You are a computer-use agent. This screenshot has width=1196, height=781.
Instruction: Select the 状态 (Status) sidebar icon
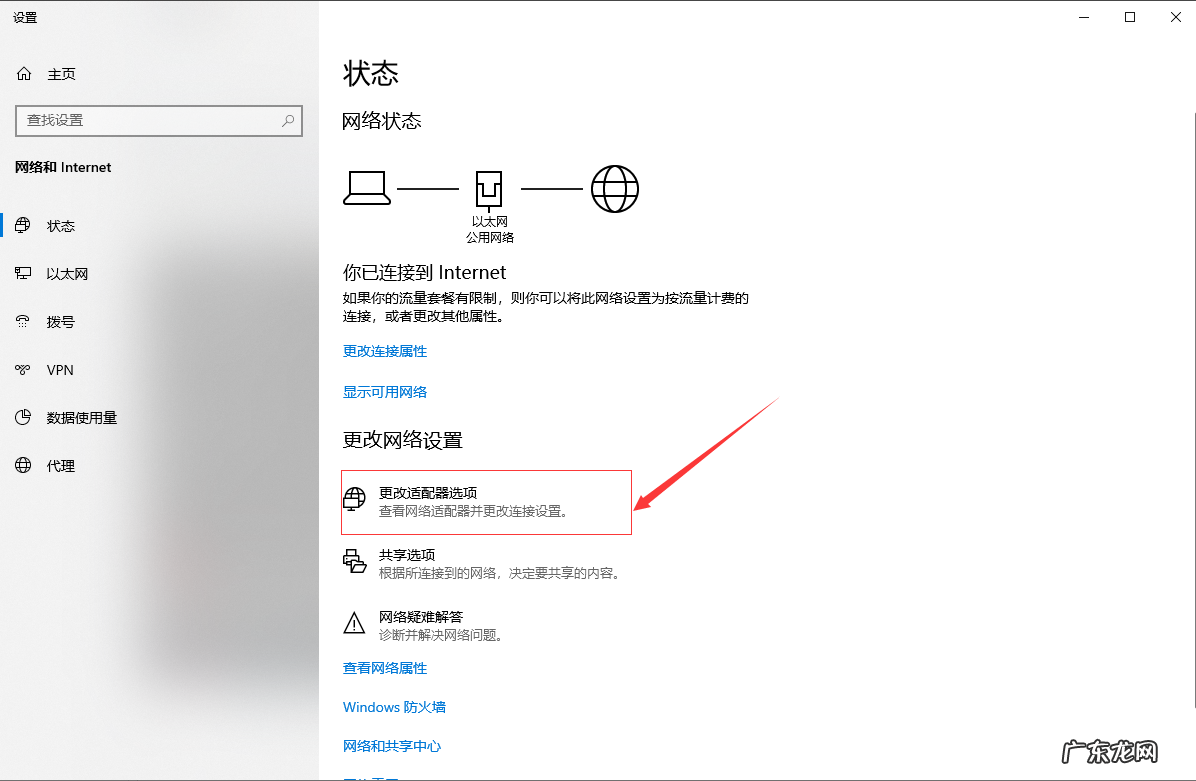coord(23,225)
